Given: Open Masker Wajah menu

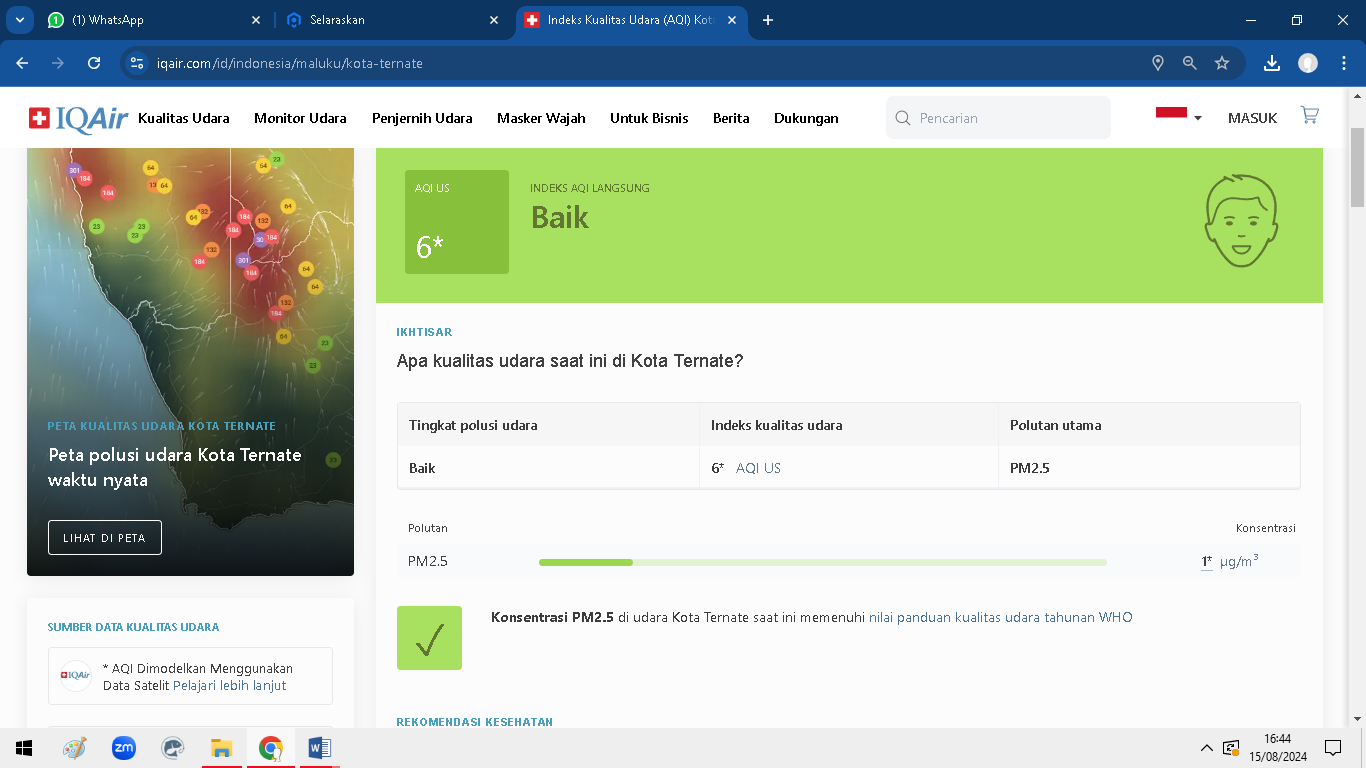Looking at the screenshot, I should pos(541,118).
